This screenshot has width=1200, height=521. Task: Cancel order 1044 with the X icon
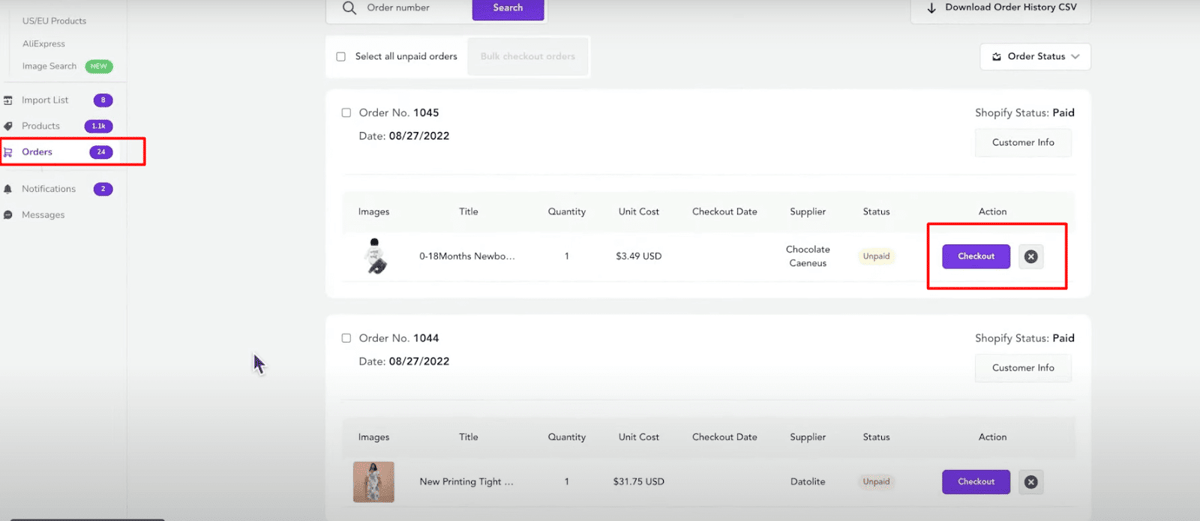(1031, 482)
